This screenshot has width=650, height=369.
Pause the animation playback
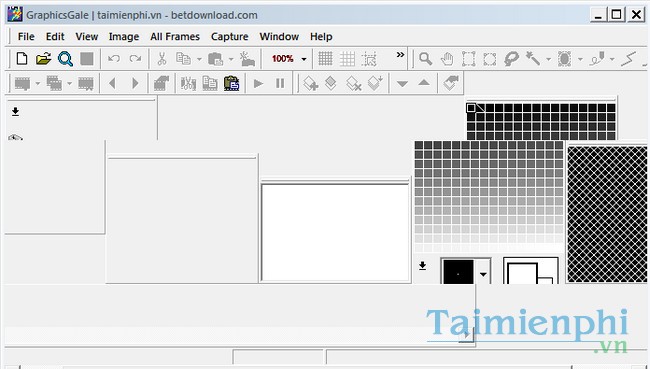[280, 84]
